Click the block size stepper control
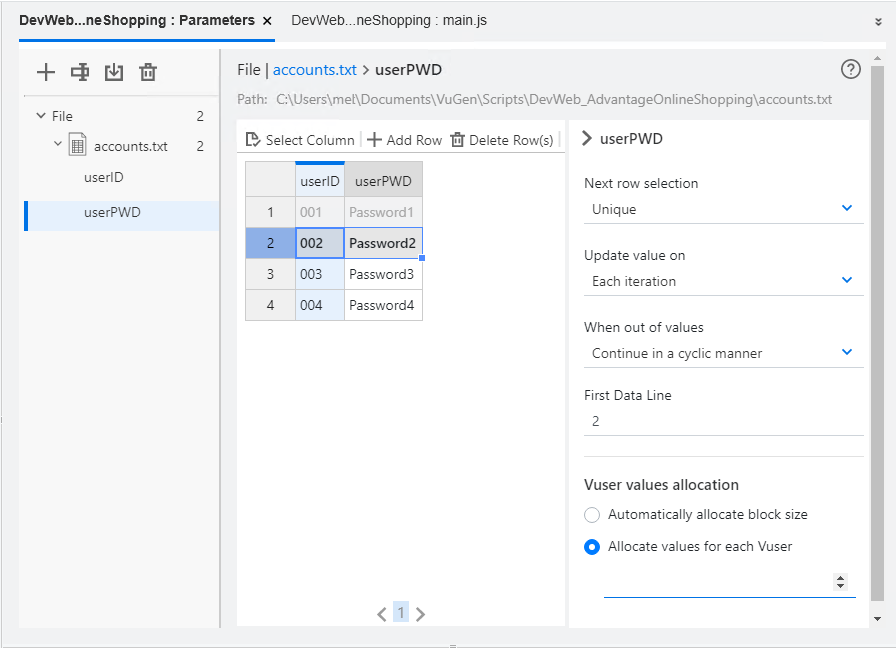Image resolution: width=896 pixels, height=648 pixels. (840, 580)
